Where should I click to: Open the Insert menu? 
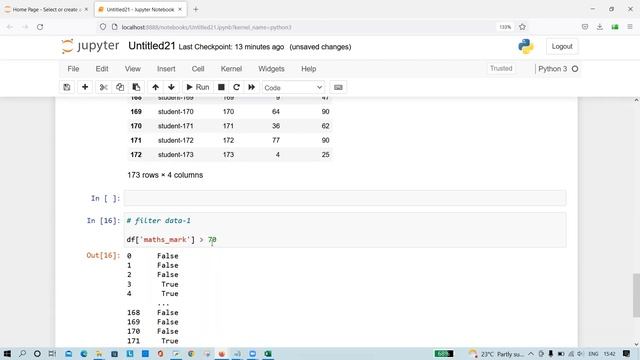166,69
